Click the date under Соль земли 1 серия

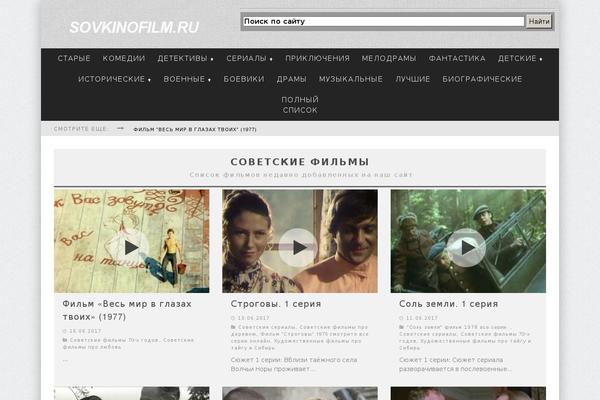pyautogui.click(x=422, y=318)
